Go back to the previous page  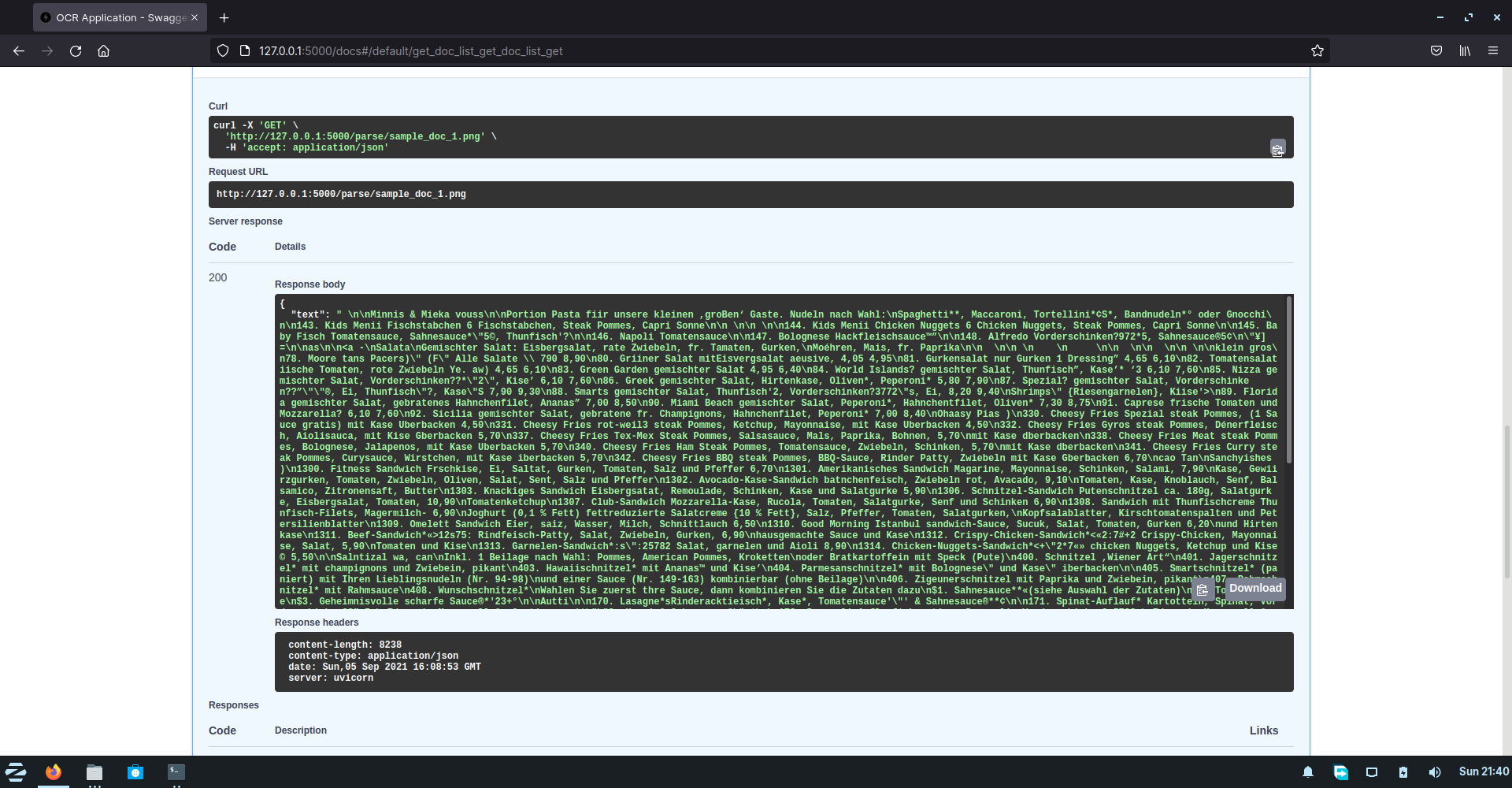[19, 50]
